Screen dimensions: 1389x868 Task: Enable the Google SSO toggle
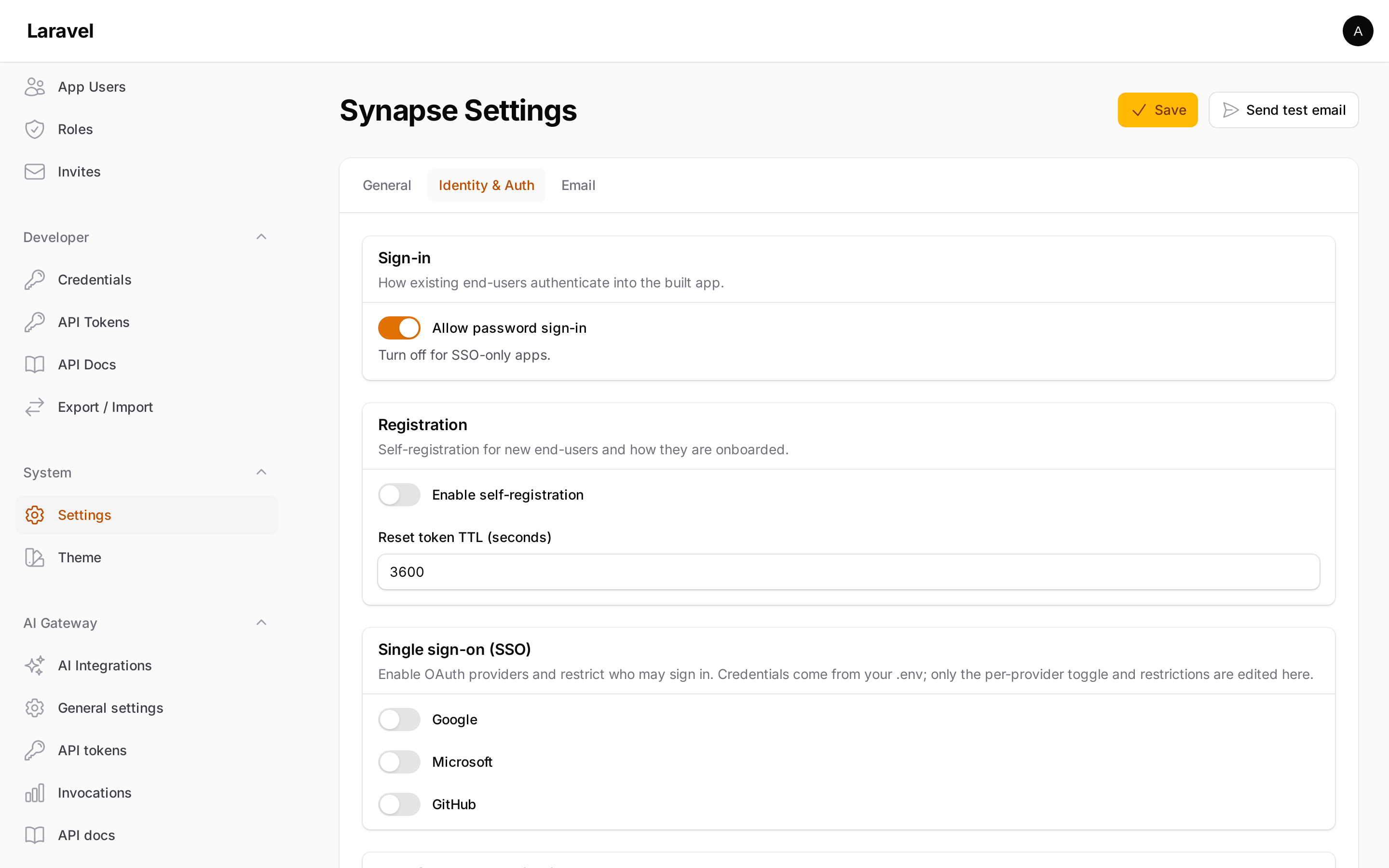(399, 719)
